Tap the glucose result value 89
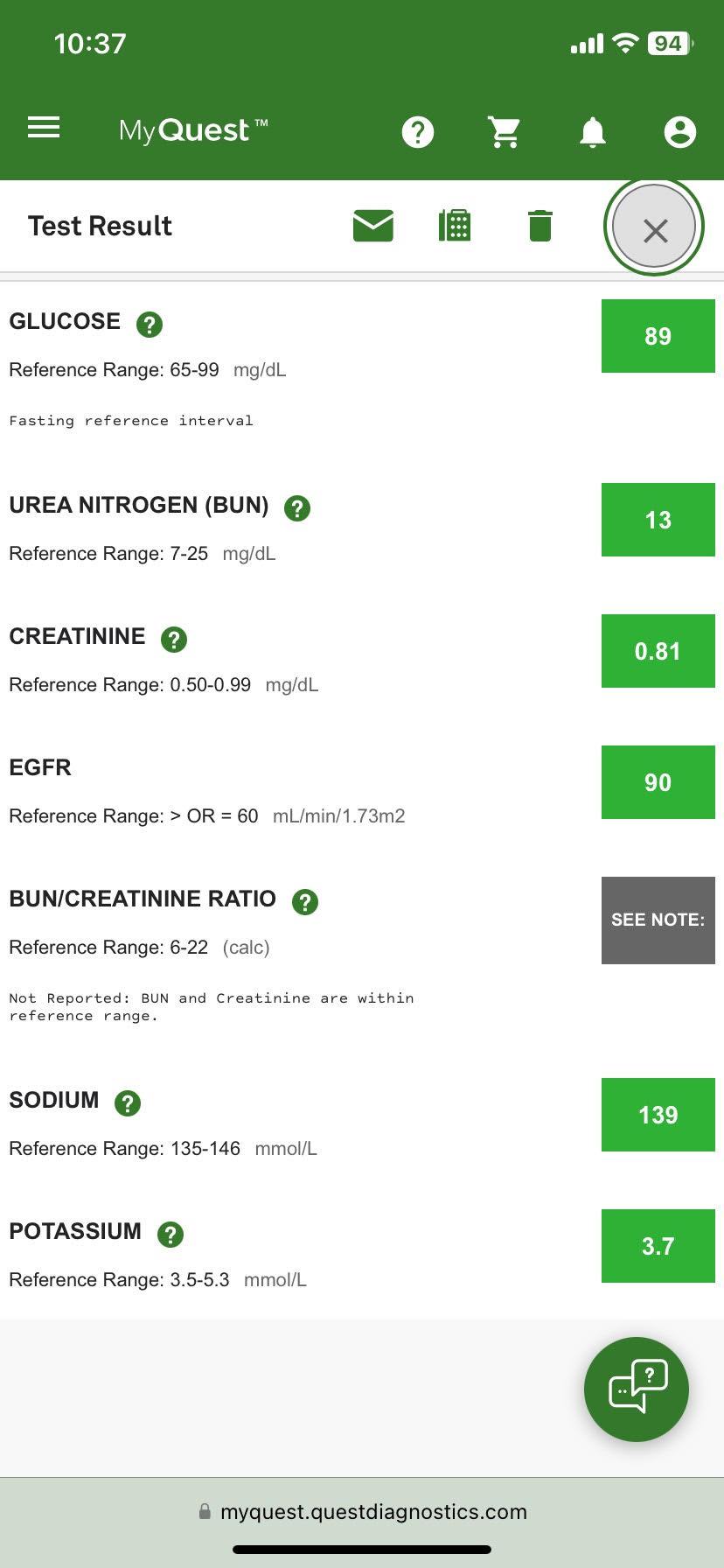The height and width of the screenshot is (1568, 724). coord(658,336)
